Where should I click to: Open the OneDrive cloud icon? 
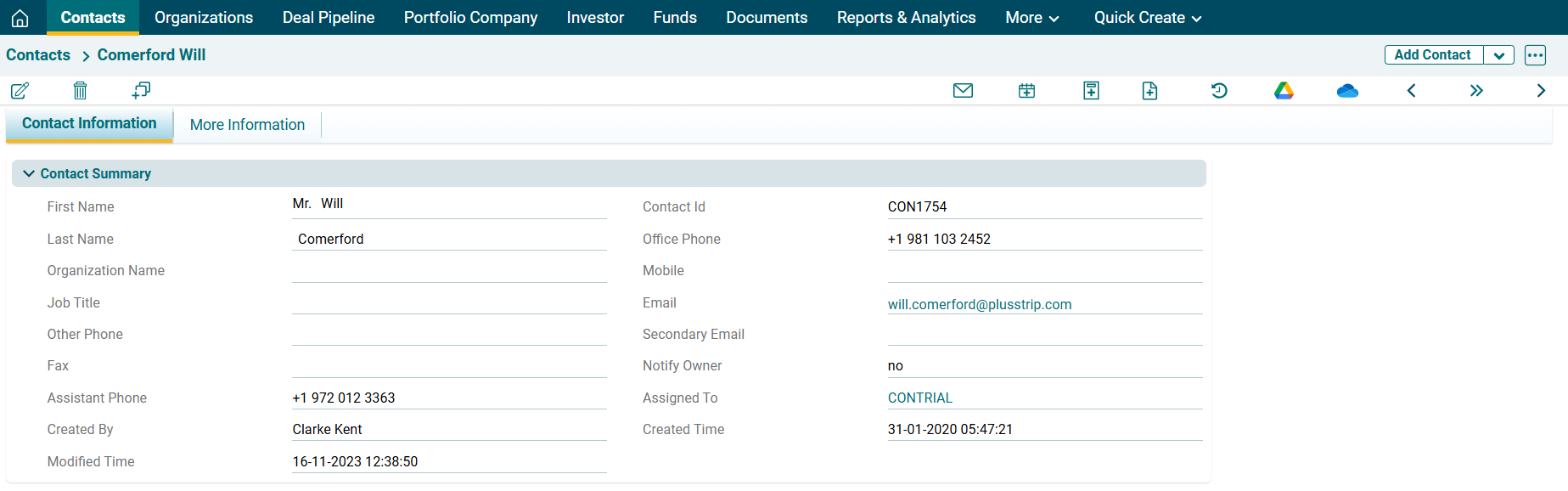(x=1347, y=91)
